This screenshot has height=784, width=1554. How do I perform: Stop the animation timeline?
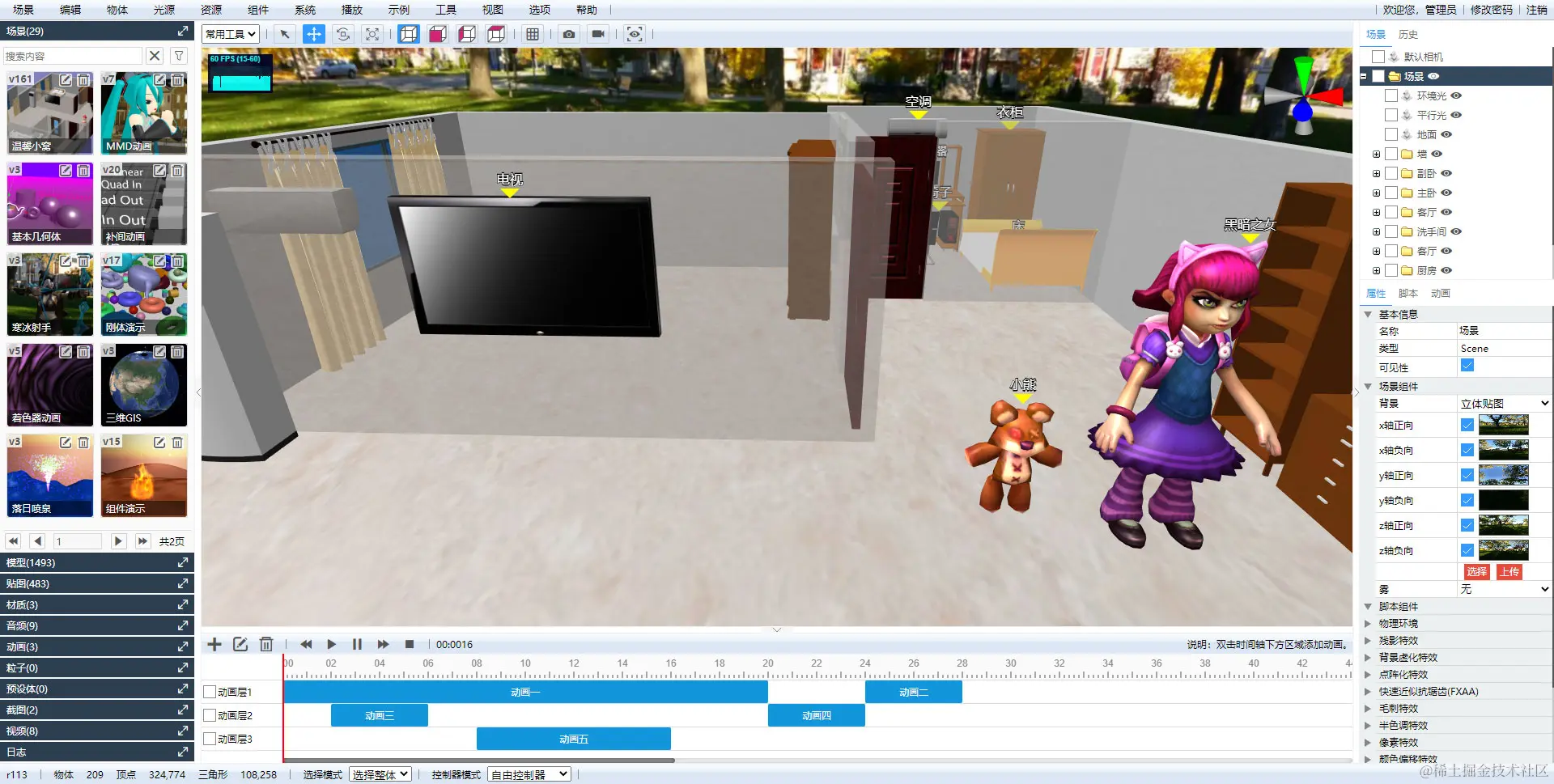410,644
